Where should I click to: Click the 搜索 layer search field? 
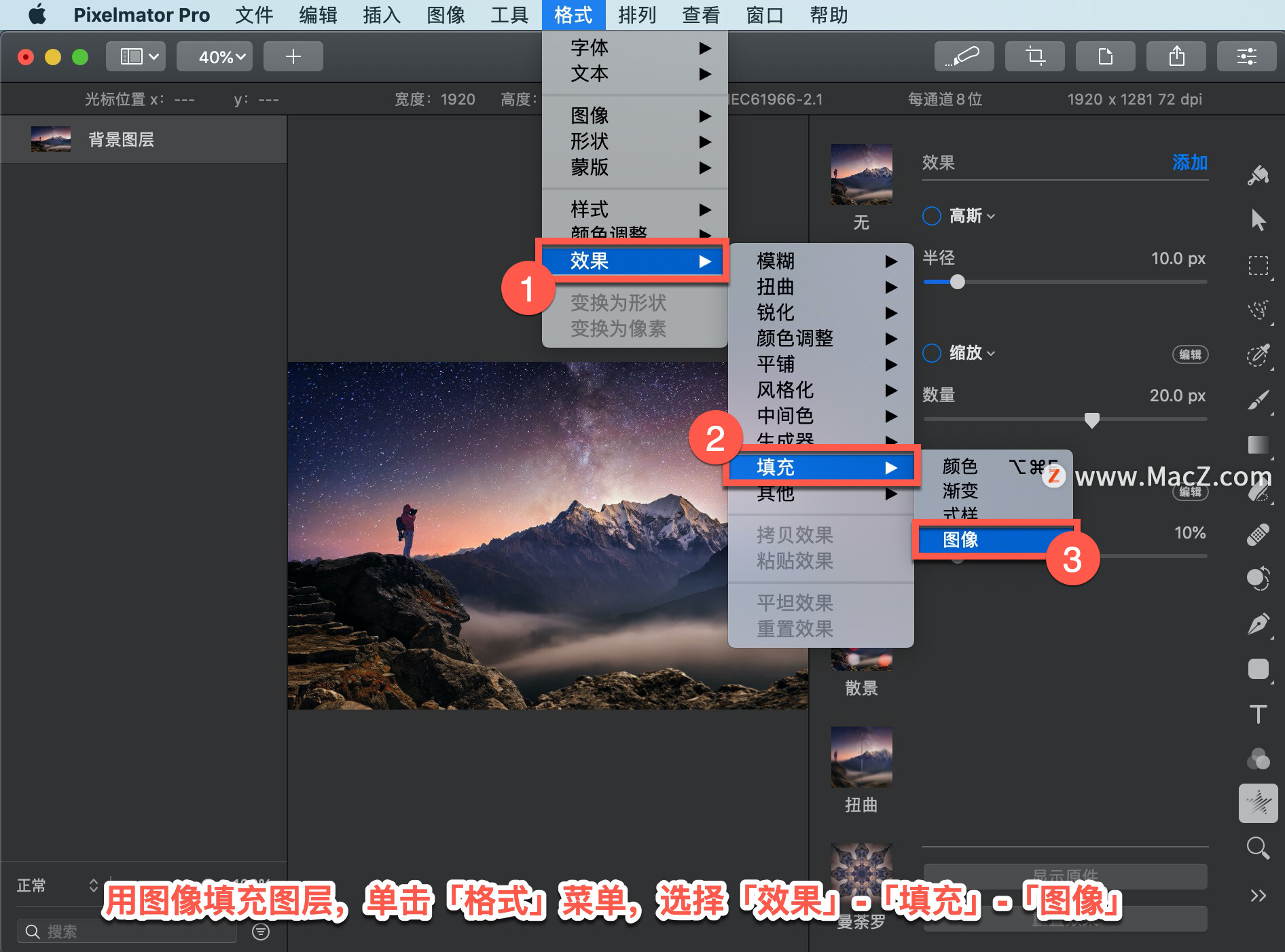pyautogui.click(x=127, y=932)
